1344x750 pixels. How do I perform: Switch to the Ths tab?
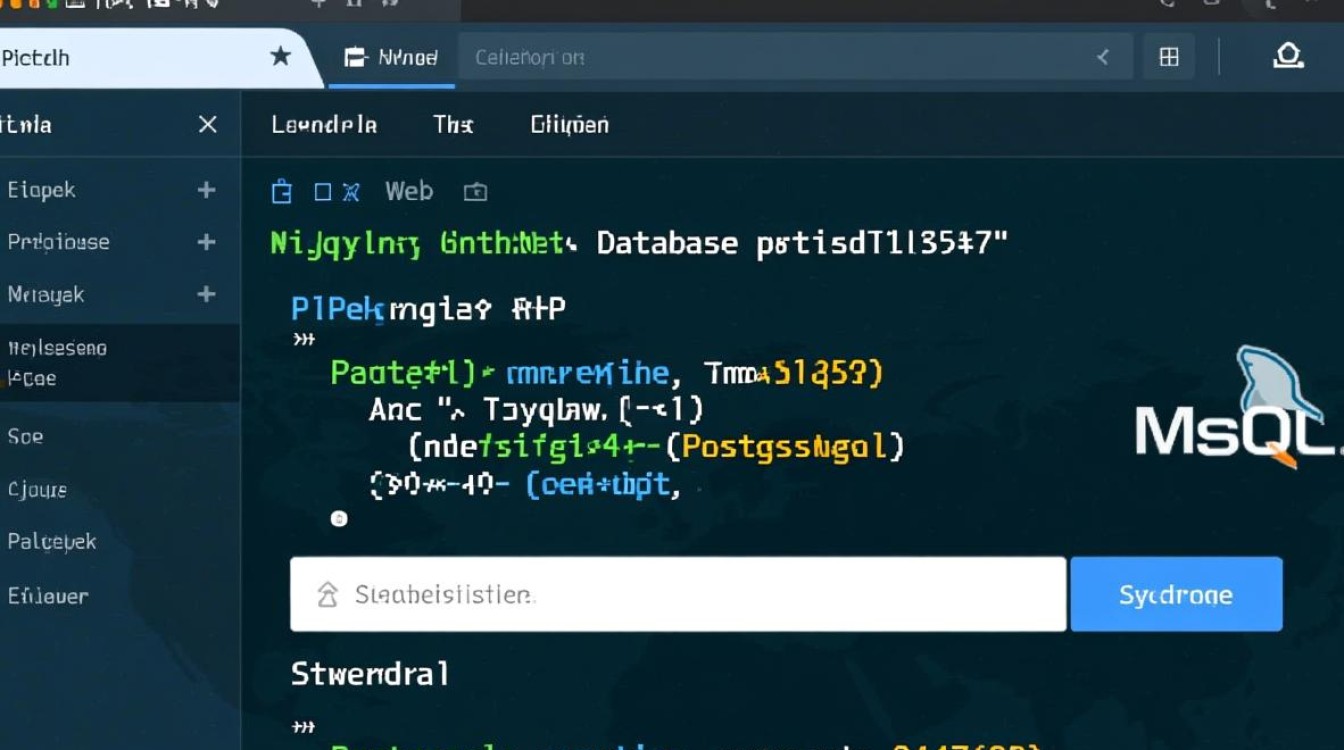point(453,125)
